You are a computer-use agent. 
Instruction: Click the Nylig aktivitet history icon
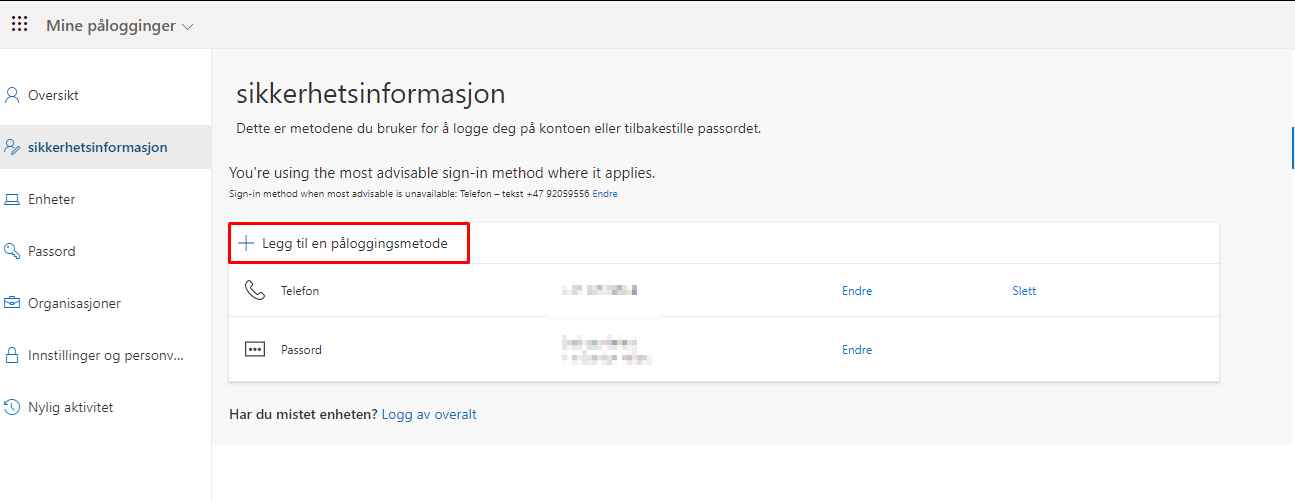[12, 407]
